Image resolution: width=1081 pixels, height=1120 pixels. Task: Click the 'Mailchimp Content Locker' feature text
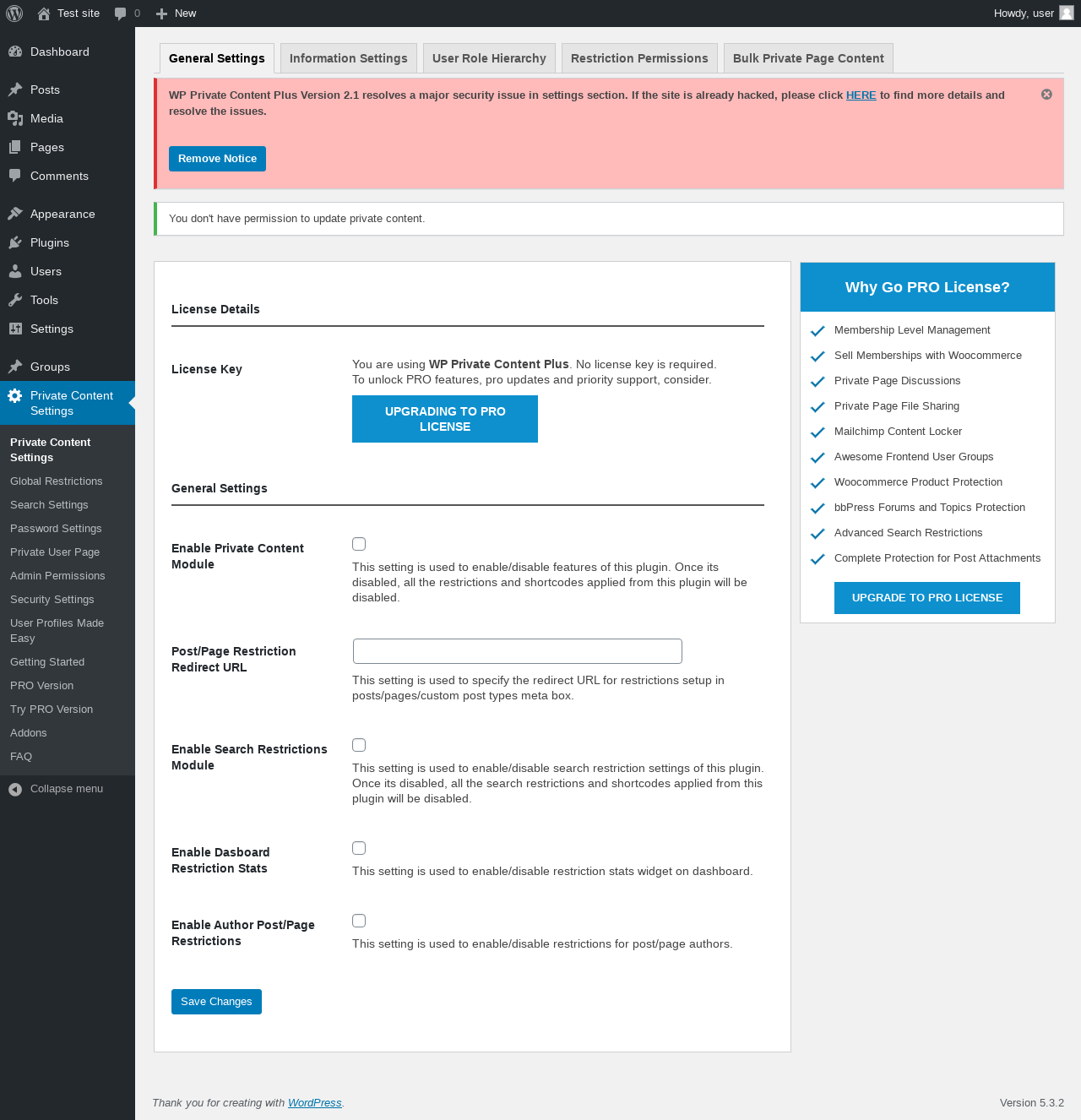pos(898,432)
